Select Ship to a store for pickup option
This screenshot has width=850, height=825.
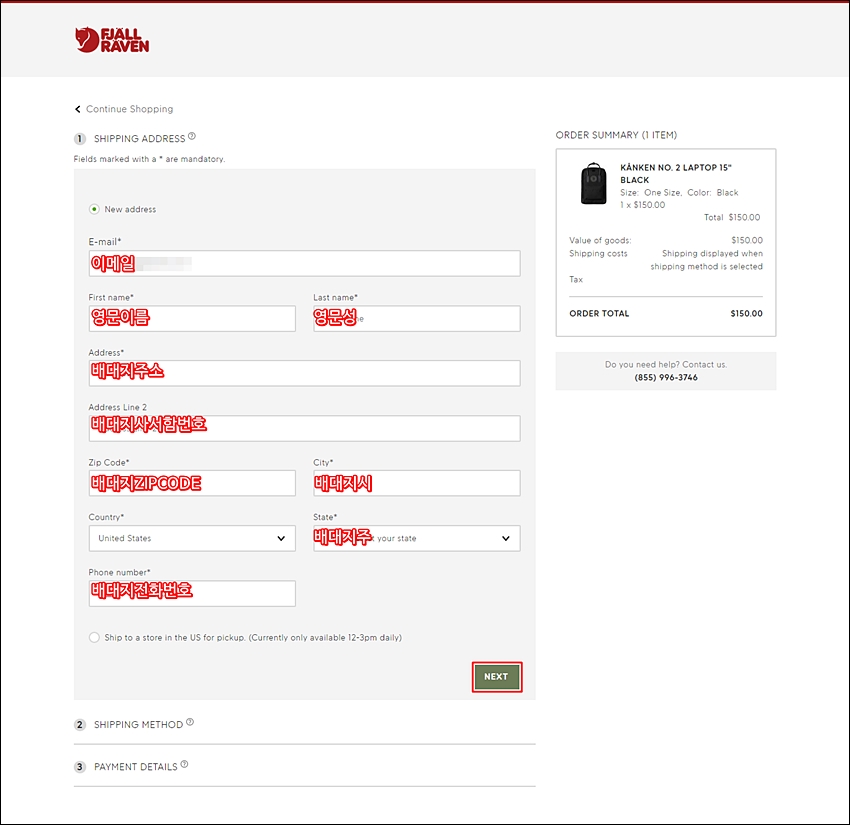click(94, 637)
